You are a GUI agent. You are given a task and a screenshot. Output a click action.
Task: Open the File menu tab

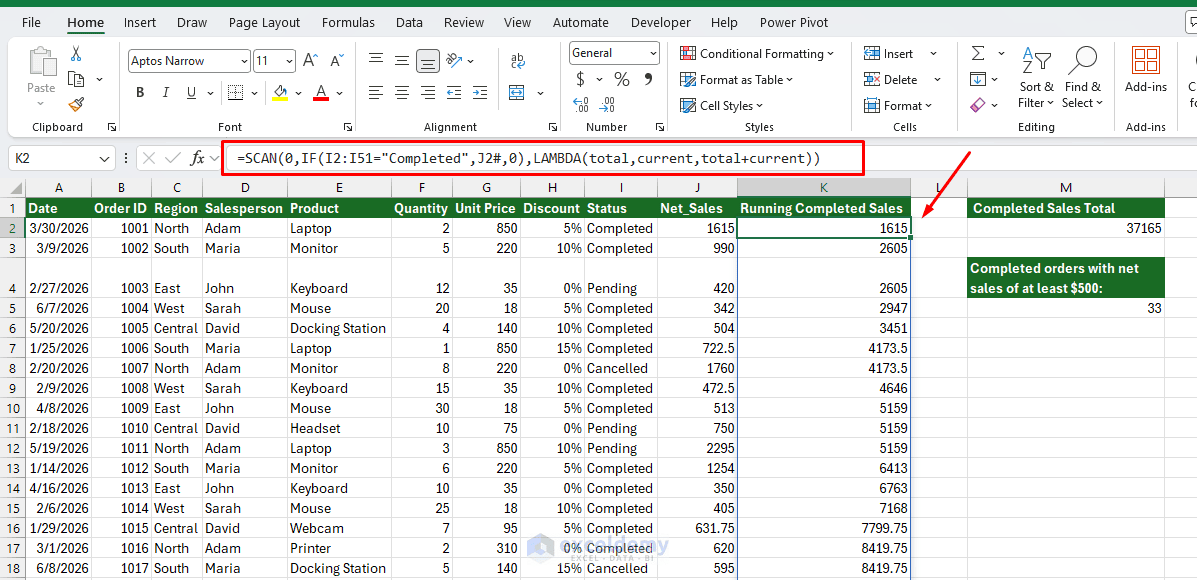click(x=31, y=22)
